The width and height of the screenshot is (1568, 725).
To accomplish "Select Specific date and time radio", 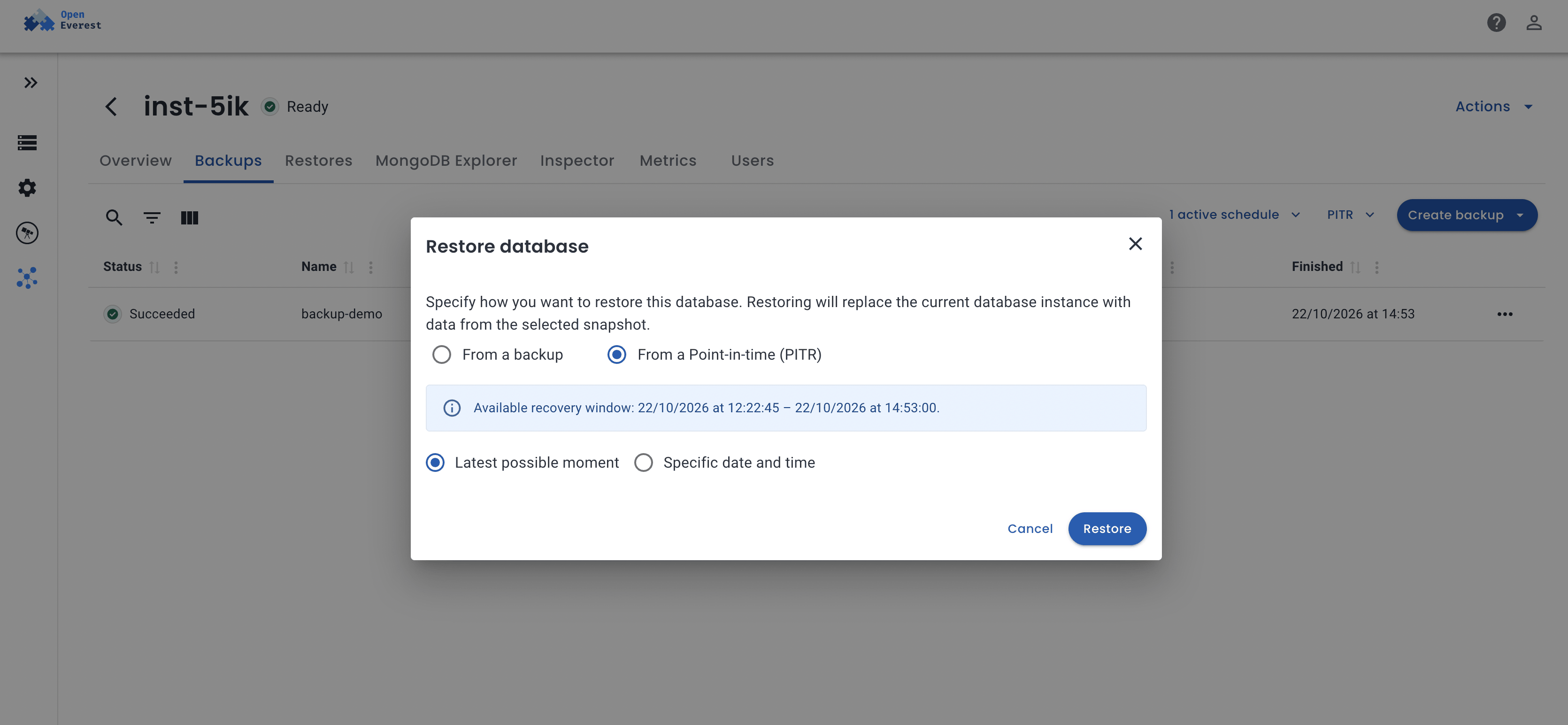I will coord(724,463).
